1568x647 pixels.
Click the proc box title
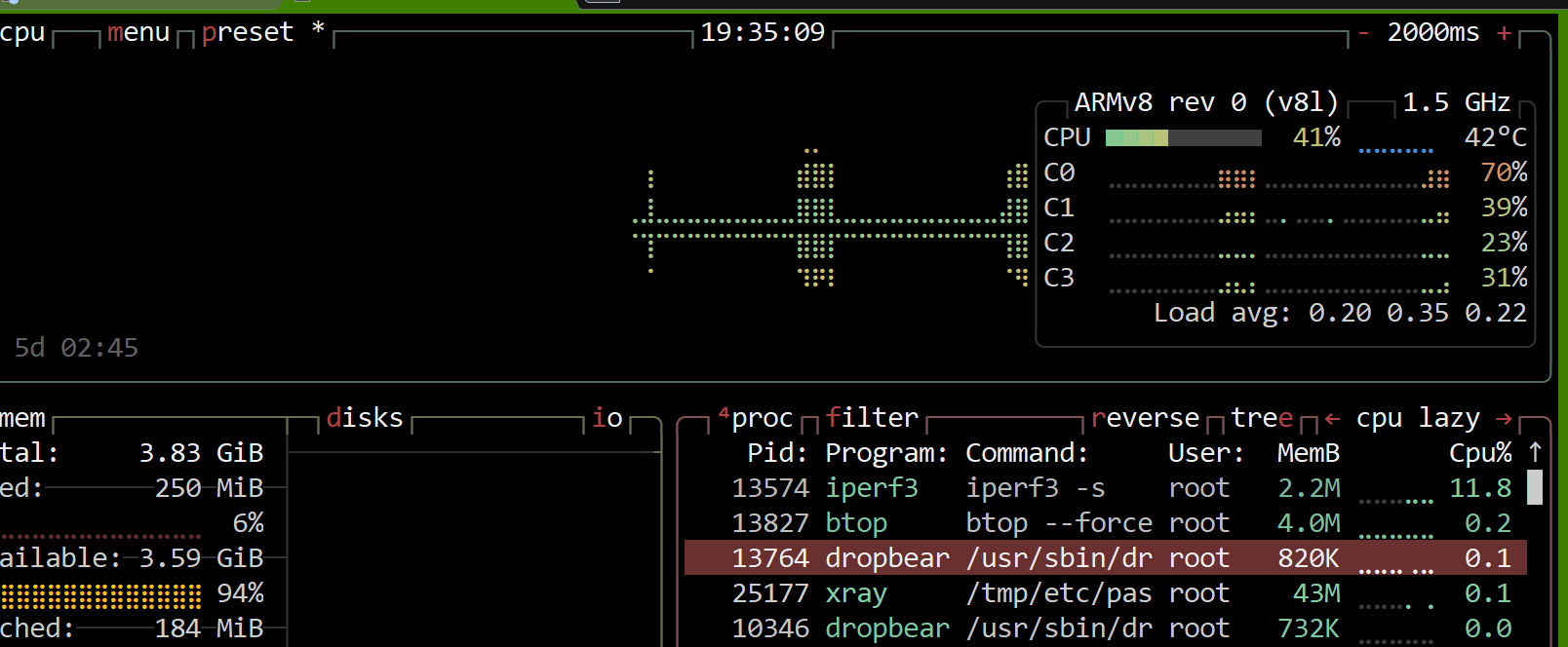[761, 418]
